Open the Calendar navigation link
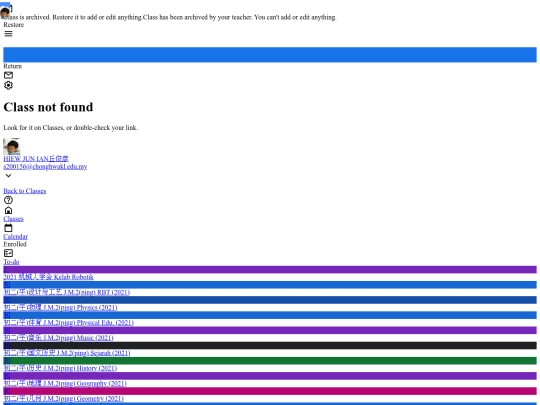The height and width of the screenshot is (405, 540). (15, 237)
